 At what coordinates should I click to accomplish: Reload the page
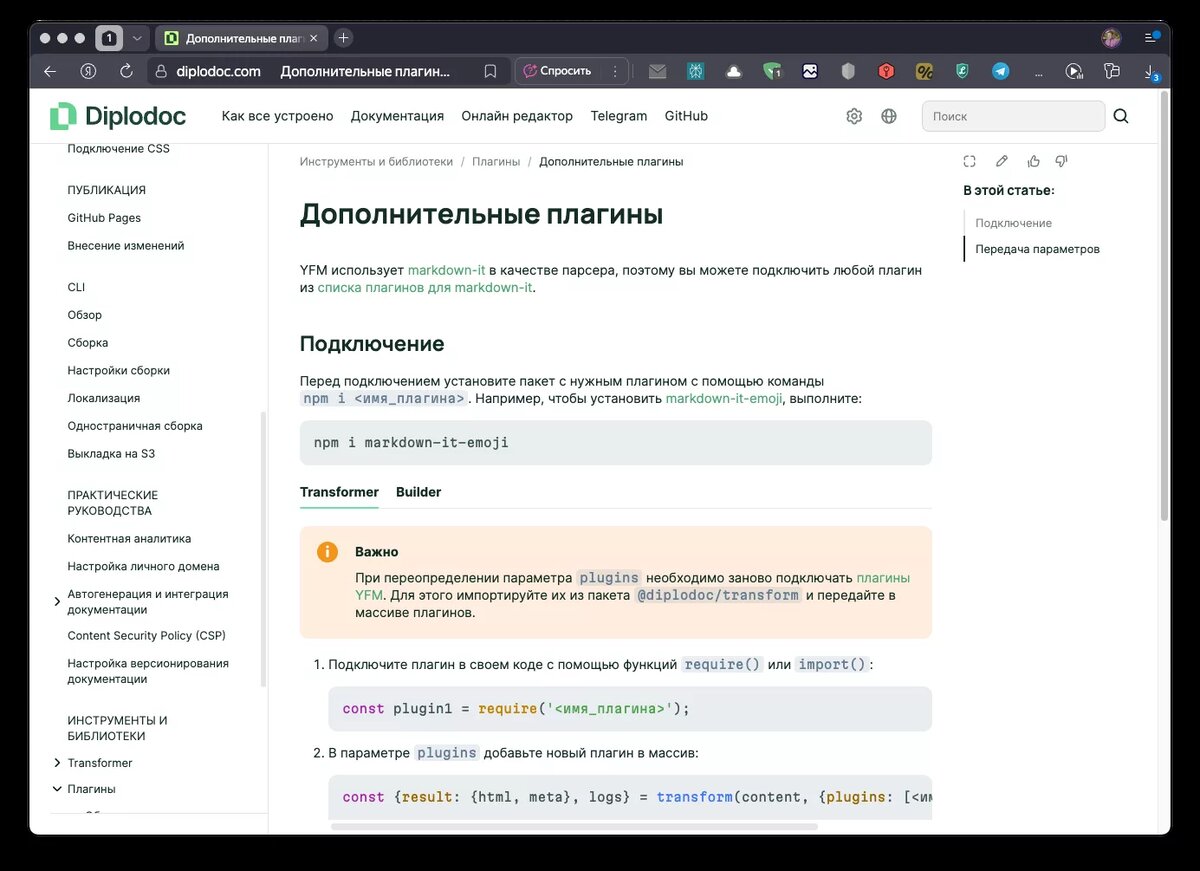coord(126,71)
